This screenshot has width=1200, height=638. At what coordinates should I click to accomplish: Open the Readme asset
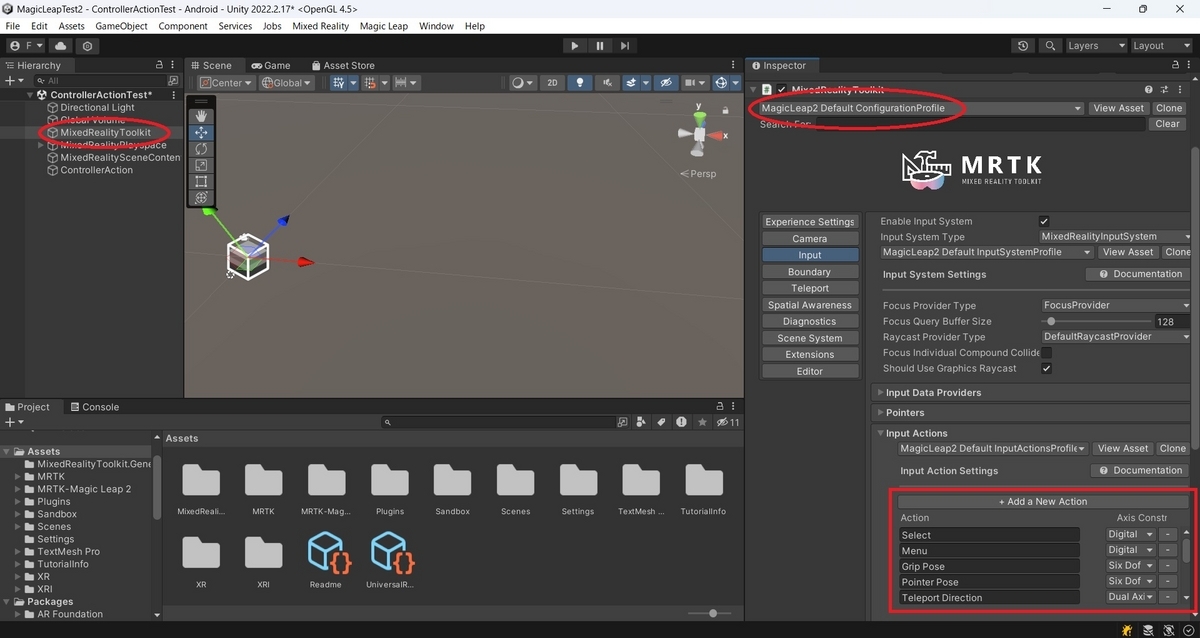coord(326,558)
